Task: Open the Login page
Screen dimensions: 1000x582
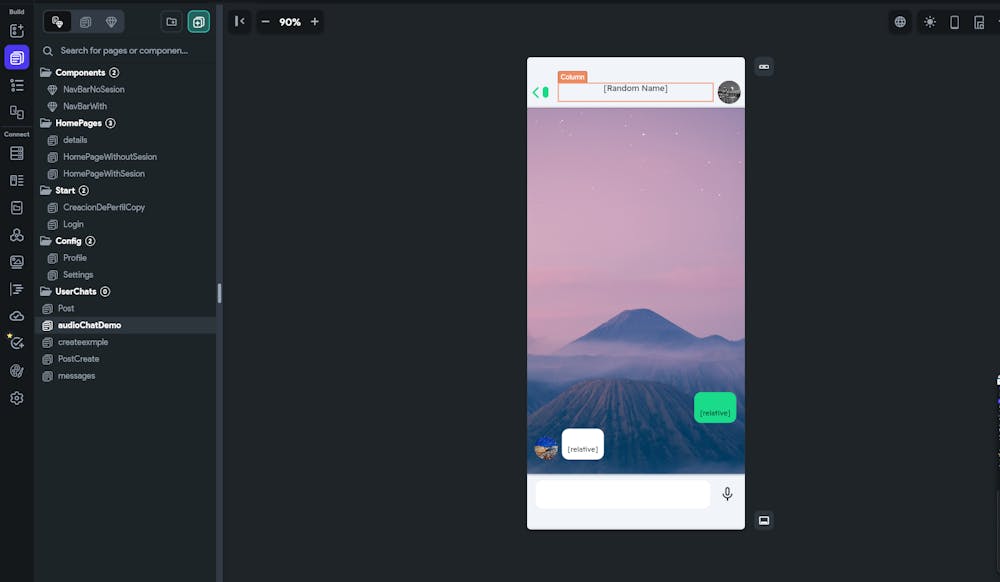Action: 73,224
